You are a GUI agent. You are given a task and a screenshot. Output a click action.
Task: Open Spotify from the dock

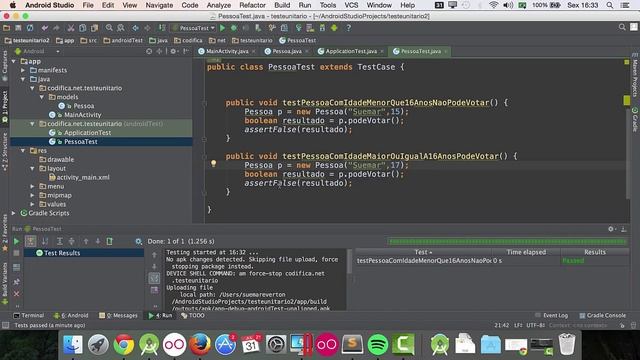378,344
